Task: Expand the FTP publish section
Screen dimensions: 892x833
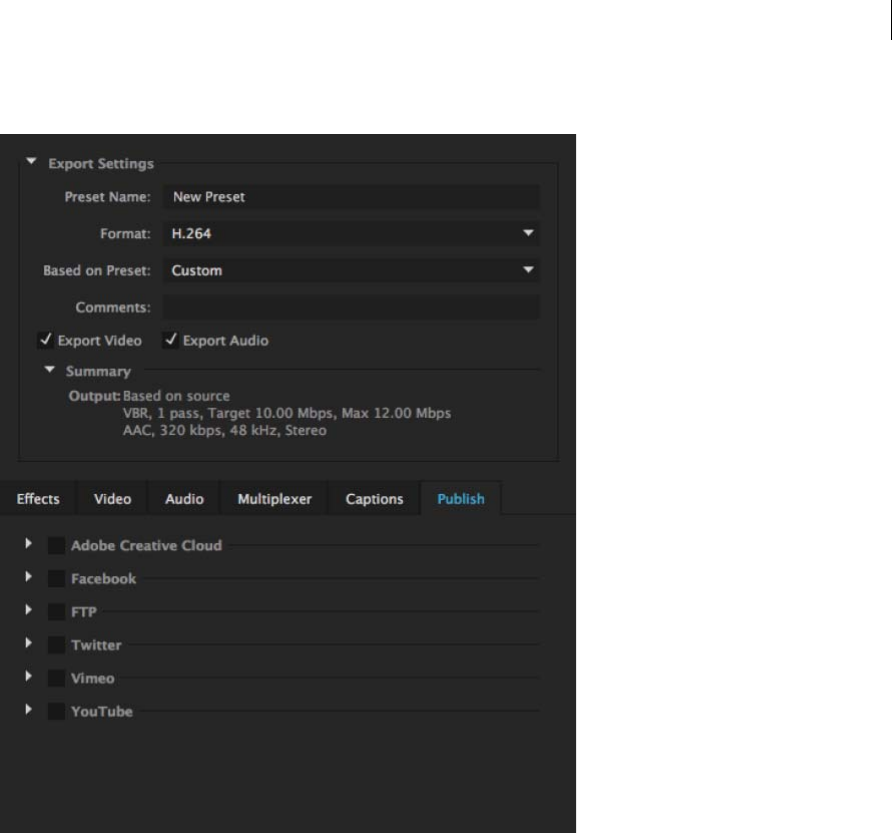Action: [28, 610]
